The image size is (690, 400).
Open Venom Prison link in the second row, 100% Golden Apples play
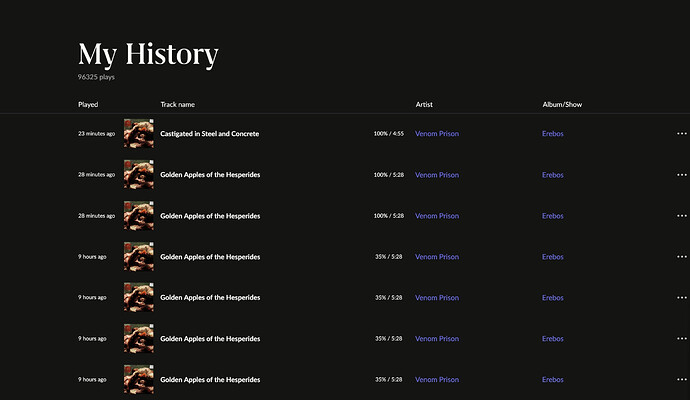[x=437, y=175]
